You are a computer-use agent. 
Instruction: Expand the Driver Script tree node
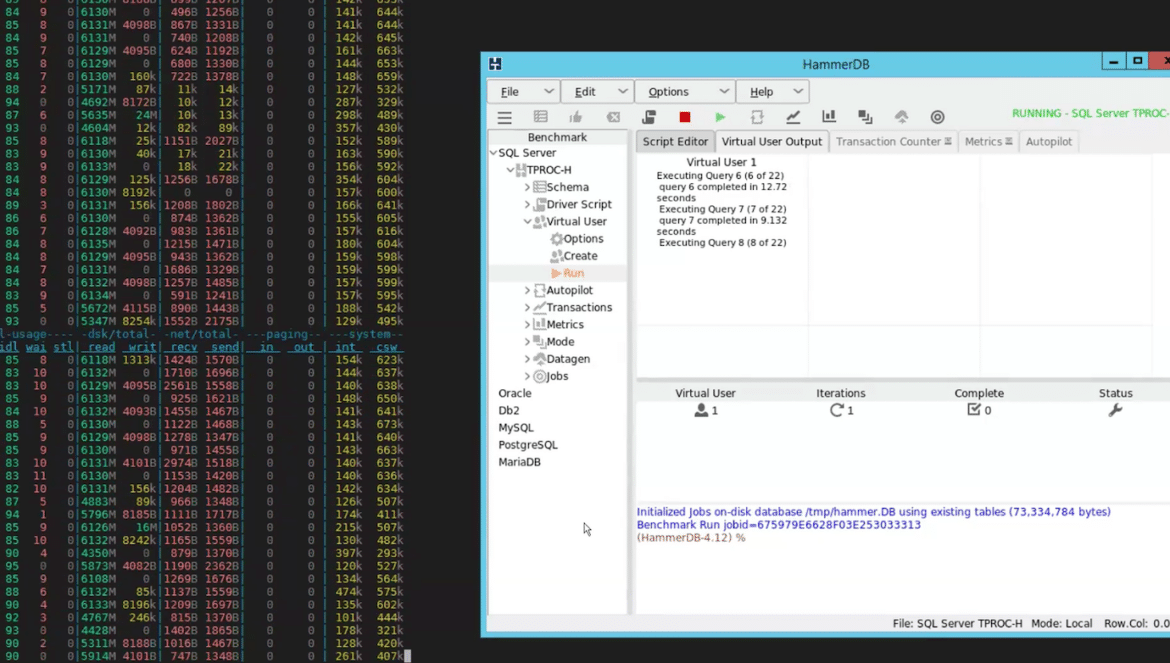point(528,204)
